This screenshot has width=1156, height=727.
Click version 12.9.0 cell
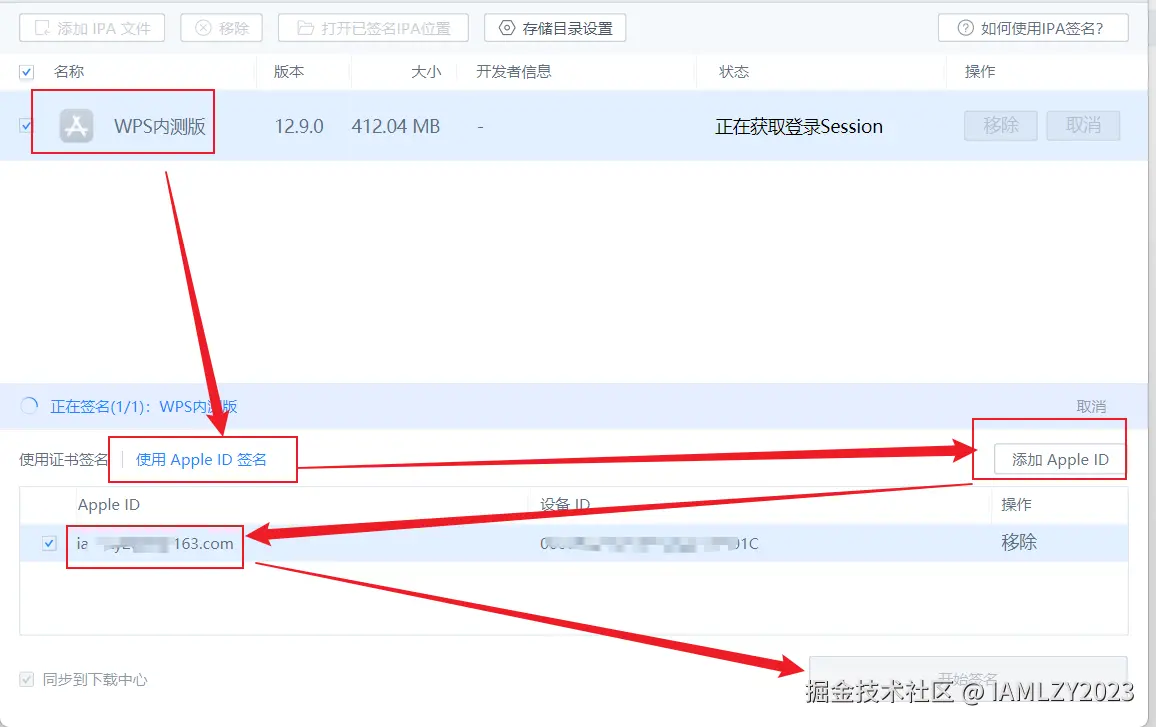pyautogui.click(x=299, y=126)
